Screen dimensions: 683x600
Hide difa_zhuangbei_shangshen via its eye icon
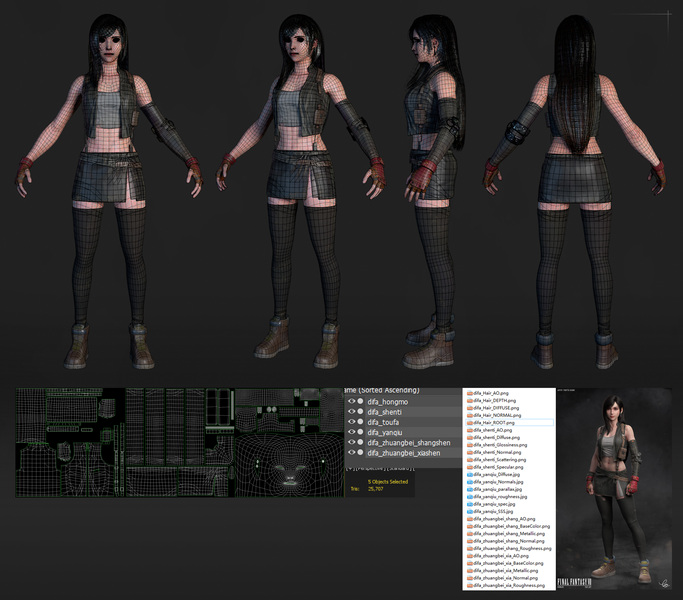click(x=351, y=442)
